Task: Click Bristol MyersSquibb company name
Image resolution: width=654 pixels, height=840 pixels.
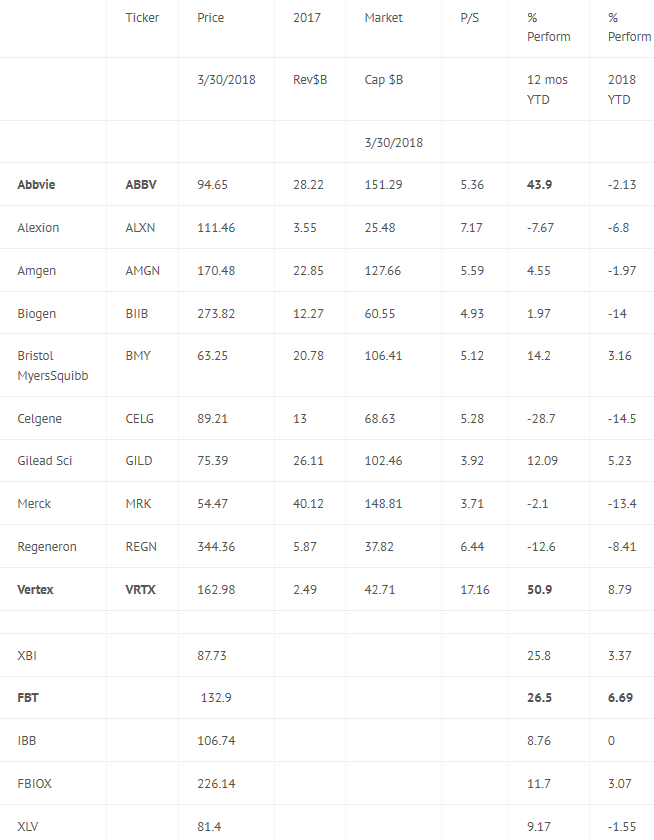Action: [52, 365]
